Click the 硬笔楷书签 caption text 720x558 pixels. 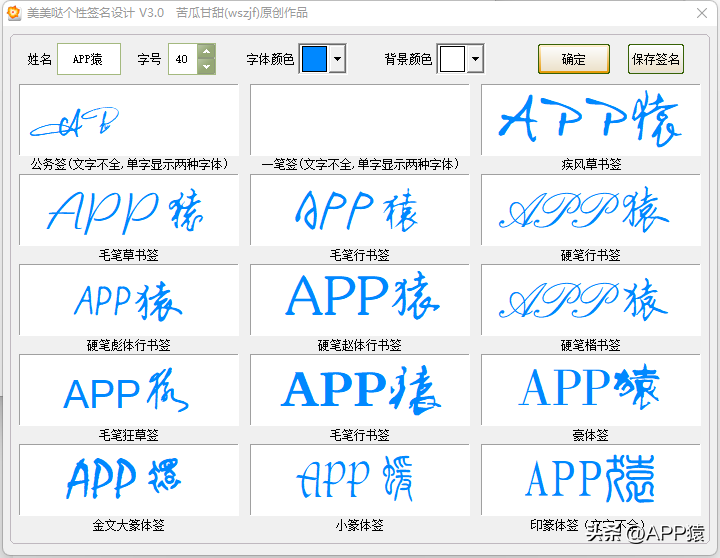coord(591,345)
